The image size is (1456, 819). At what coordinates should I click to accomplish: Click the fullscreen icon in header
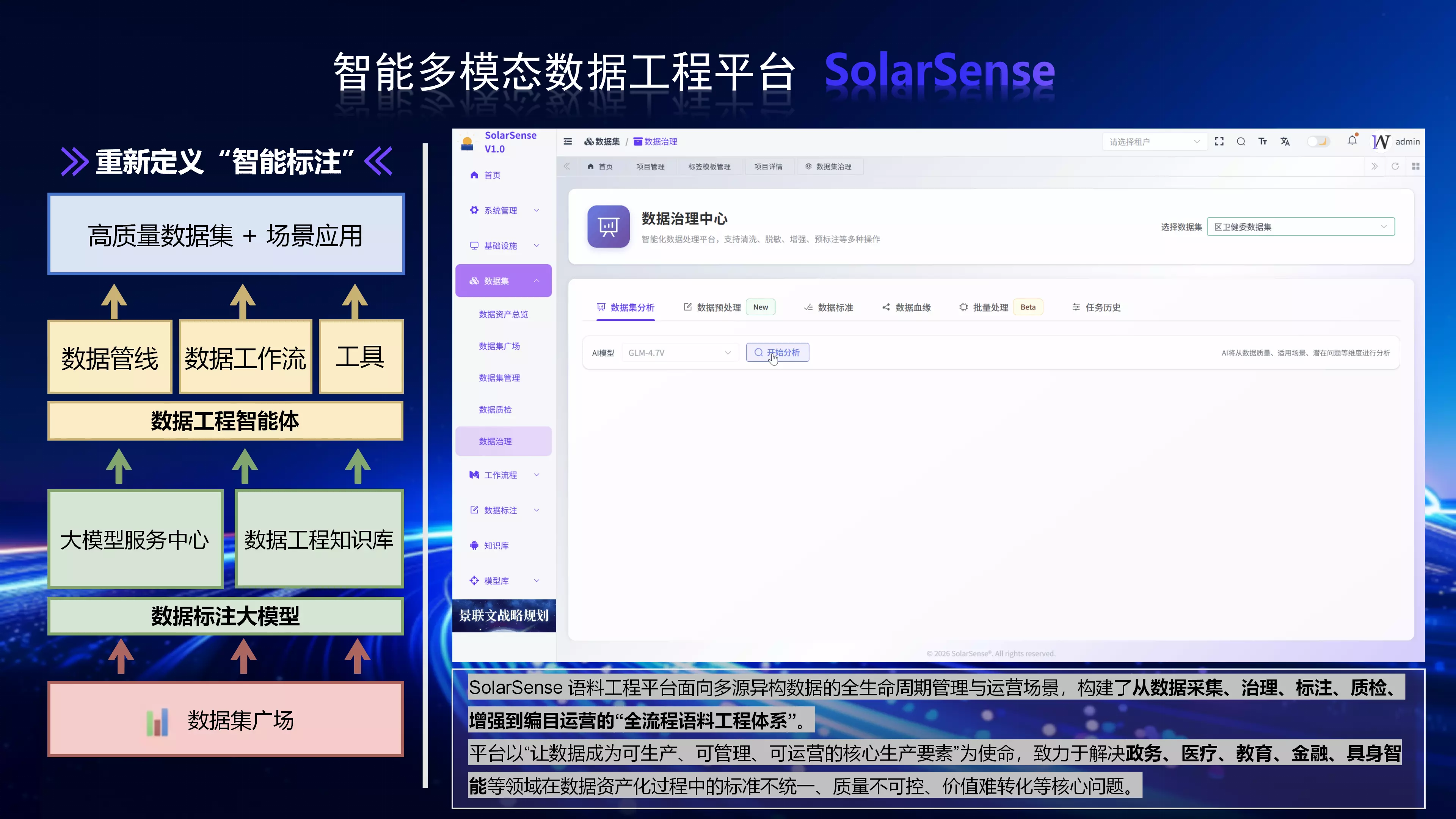[1219, 141]
